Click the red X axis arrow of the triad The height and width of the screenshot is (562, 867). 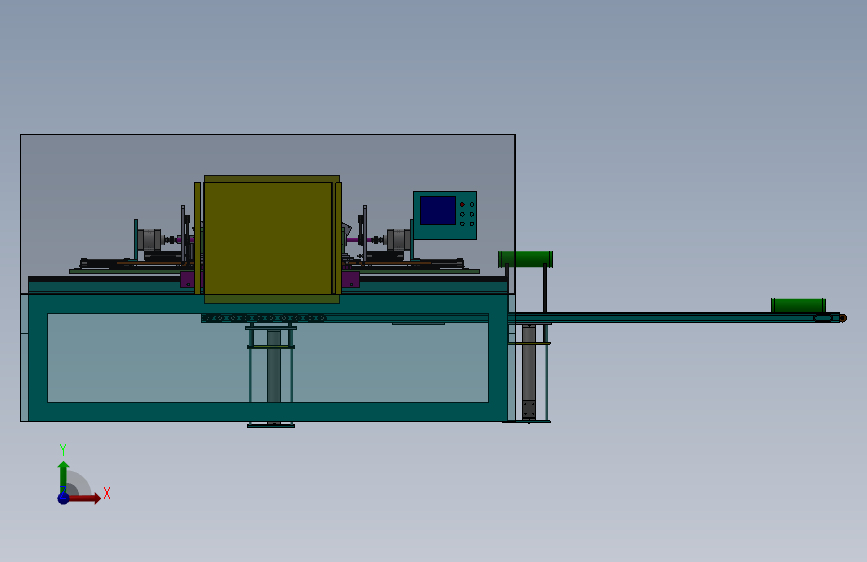click(x=84, y=498)
